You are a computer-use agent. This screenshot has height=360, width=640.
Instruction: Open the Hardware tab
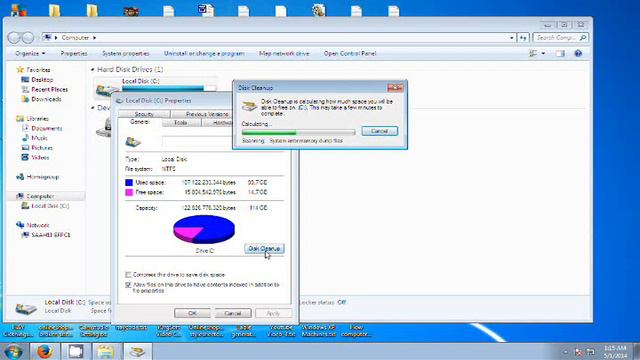click(x=217, y=122)
